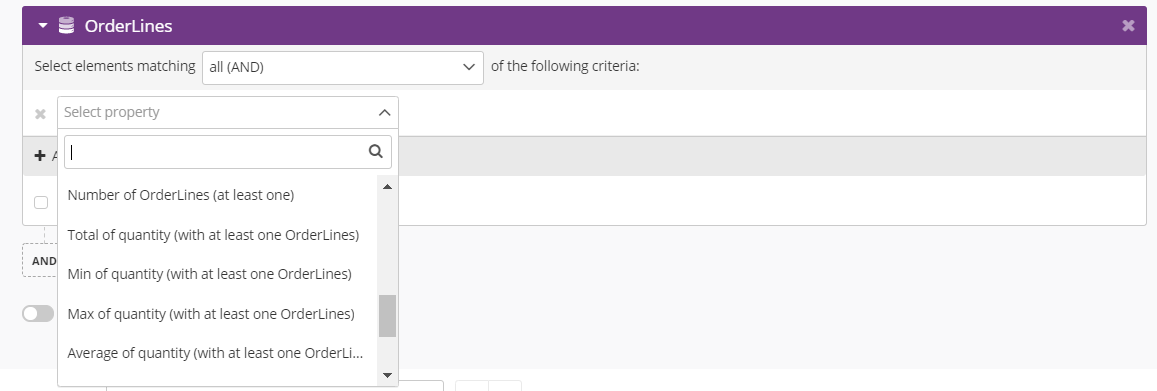Pick Min of quantity option
Screen dimensions: 1157x391
[210, 274]
